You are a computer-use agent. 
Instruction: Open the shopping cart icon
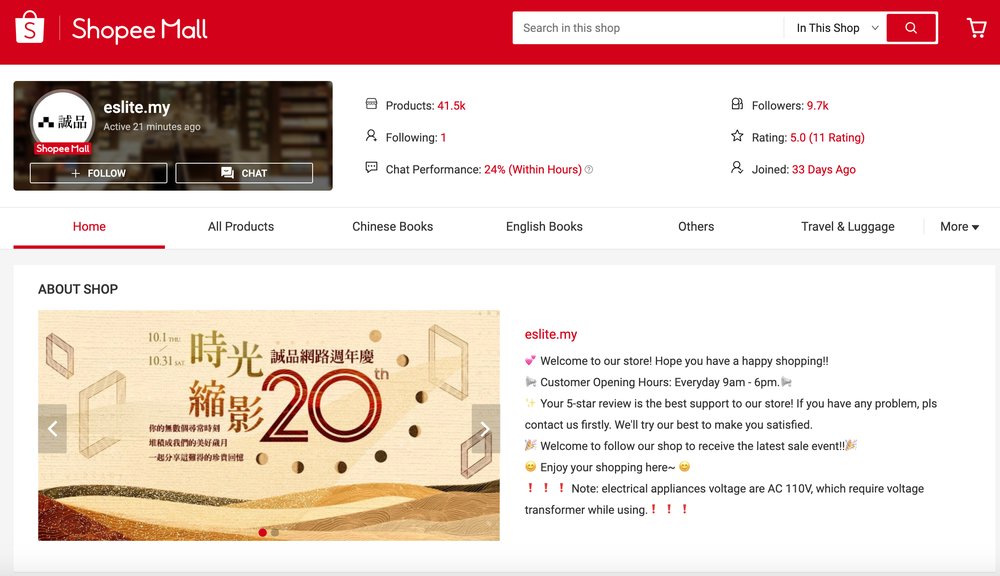976,27
